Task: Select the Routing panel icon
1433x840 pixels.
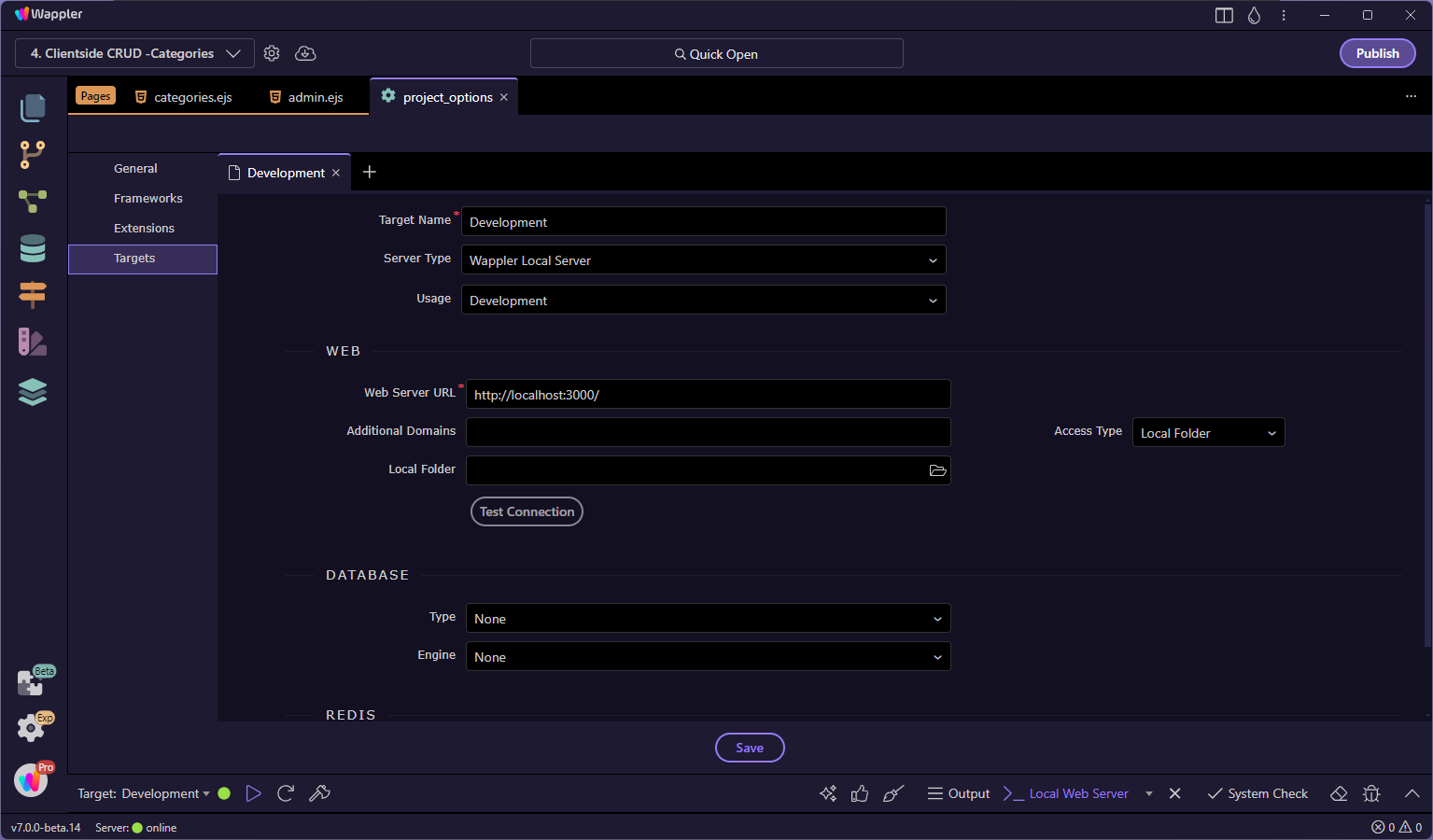Action: (33, 295)
